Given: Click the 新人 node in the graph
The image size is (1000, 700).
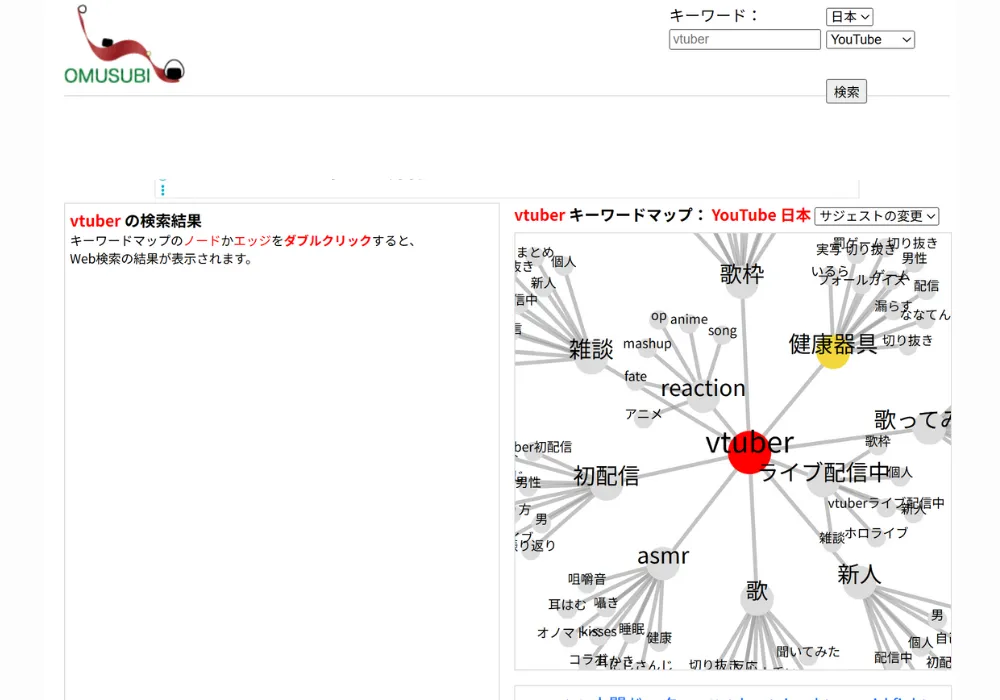Looking at the screenshot, I should click(x=859, y=580).
